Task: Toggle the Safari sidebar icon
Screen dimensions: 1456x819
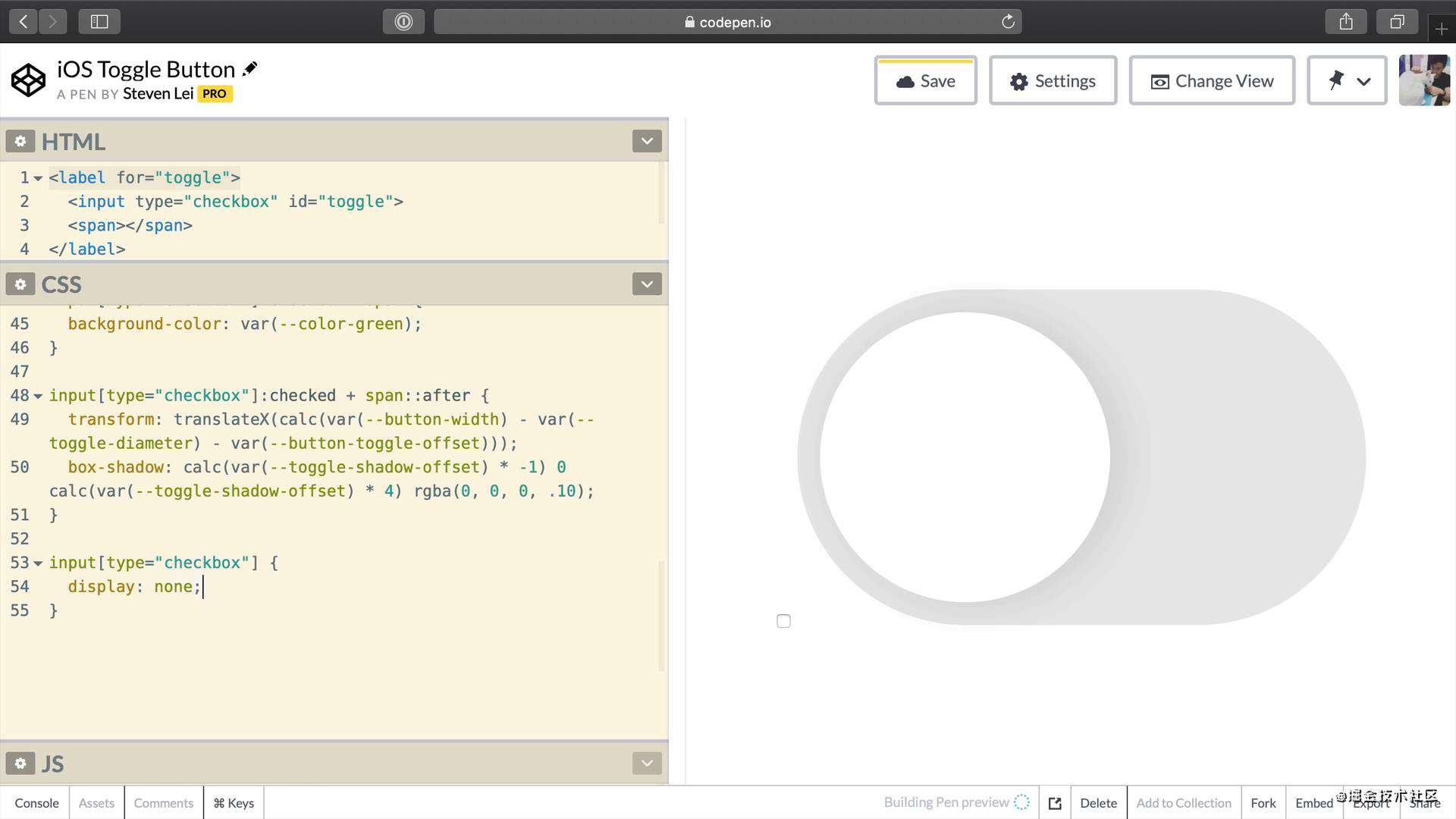Action: tap(99, 22)
